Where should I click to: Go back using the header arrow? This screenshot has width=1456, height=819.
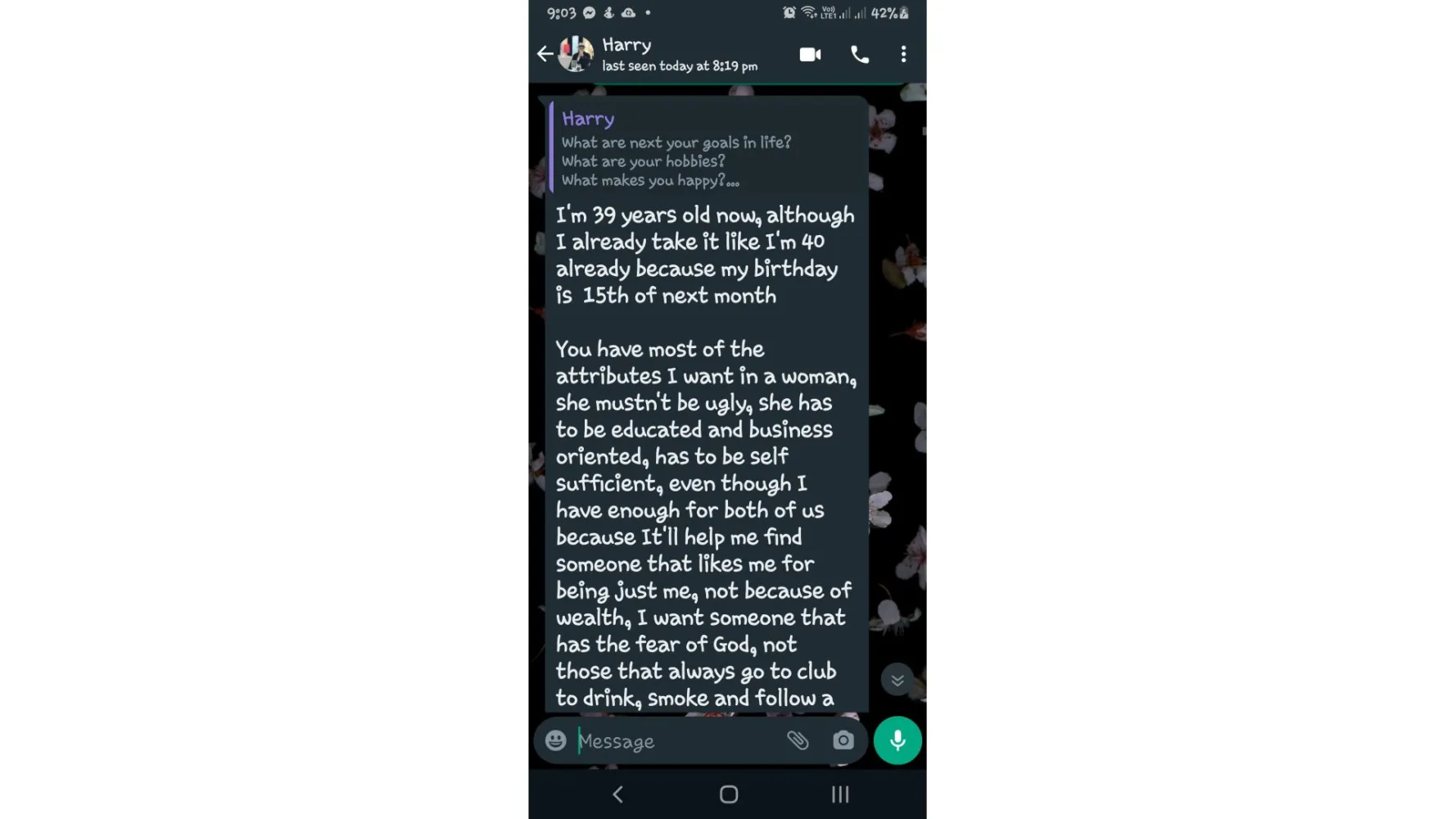(x=545, y=54)
